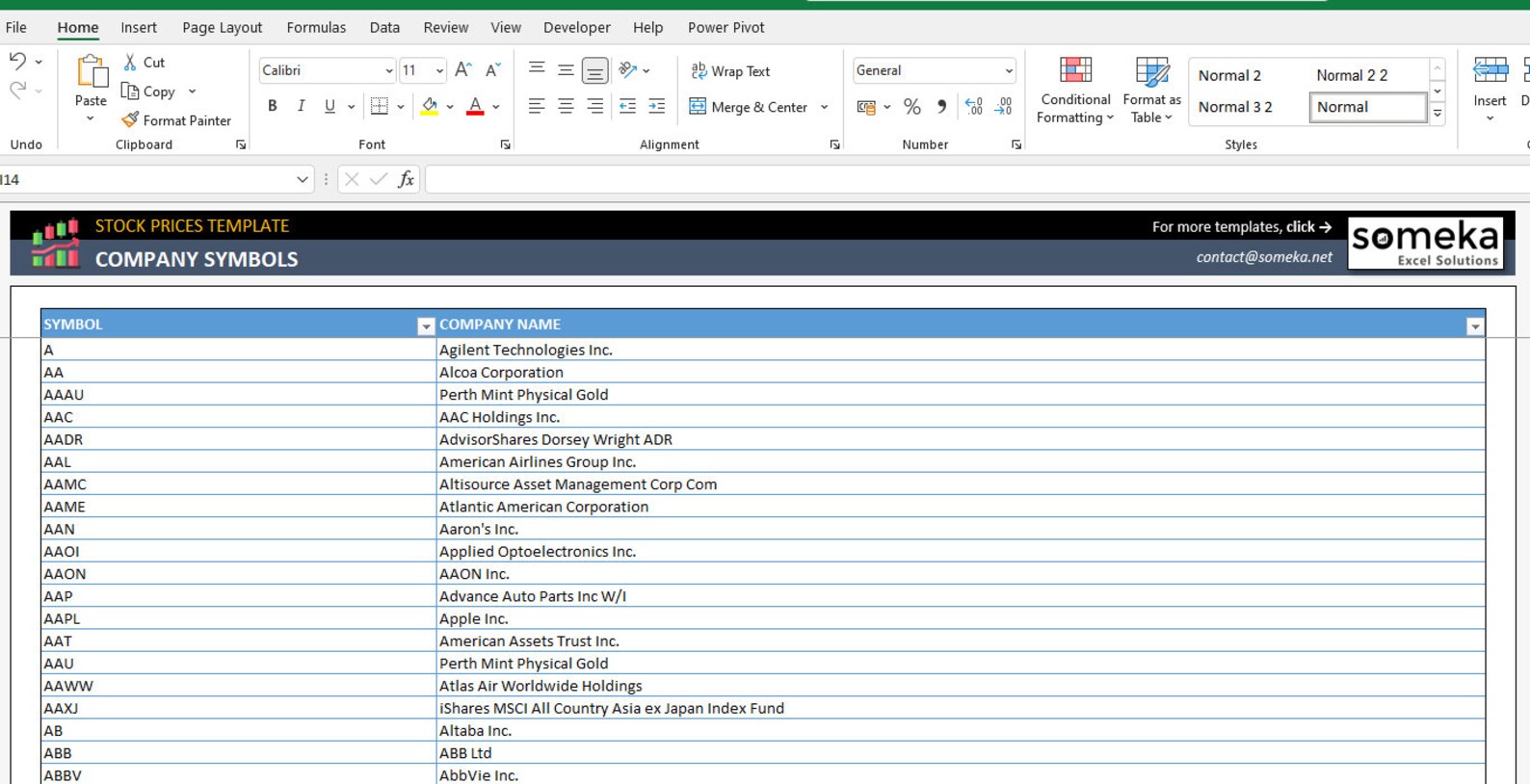Align text left

click(x=537, y=107)
